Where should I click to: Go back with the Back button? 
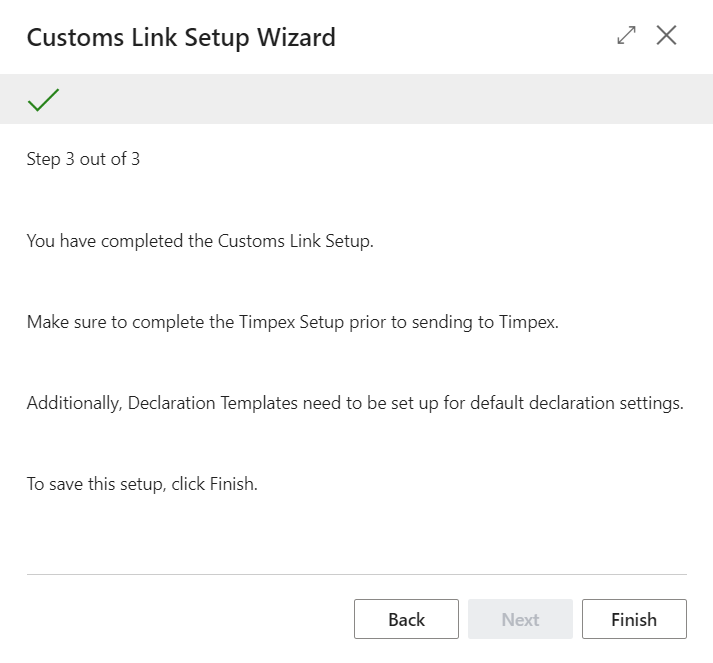[406, 619]
